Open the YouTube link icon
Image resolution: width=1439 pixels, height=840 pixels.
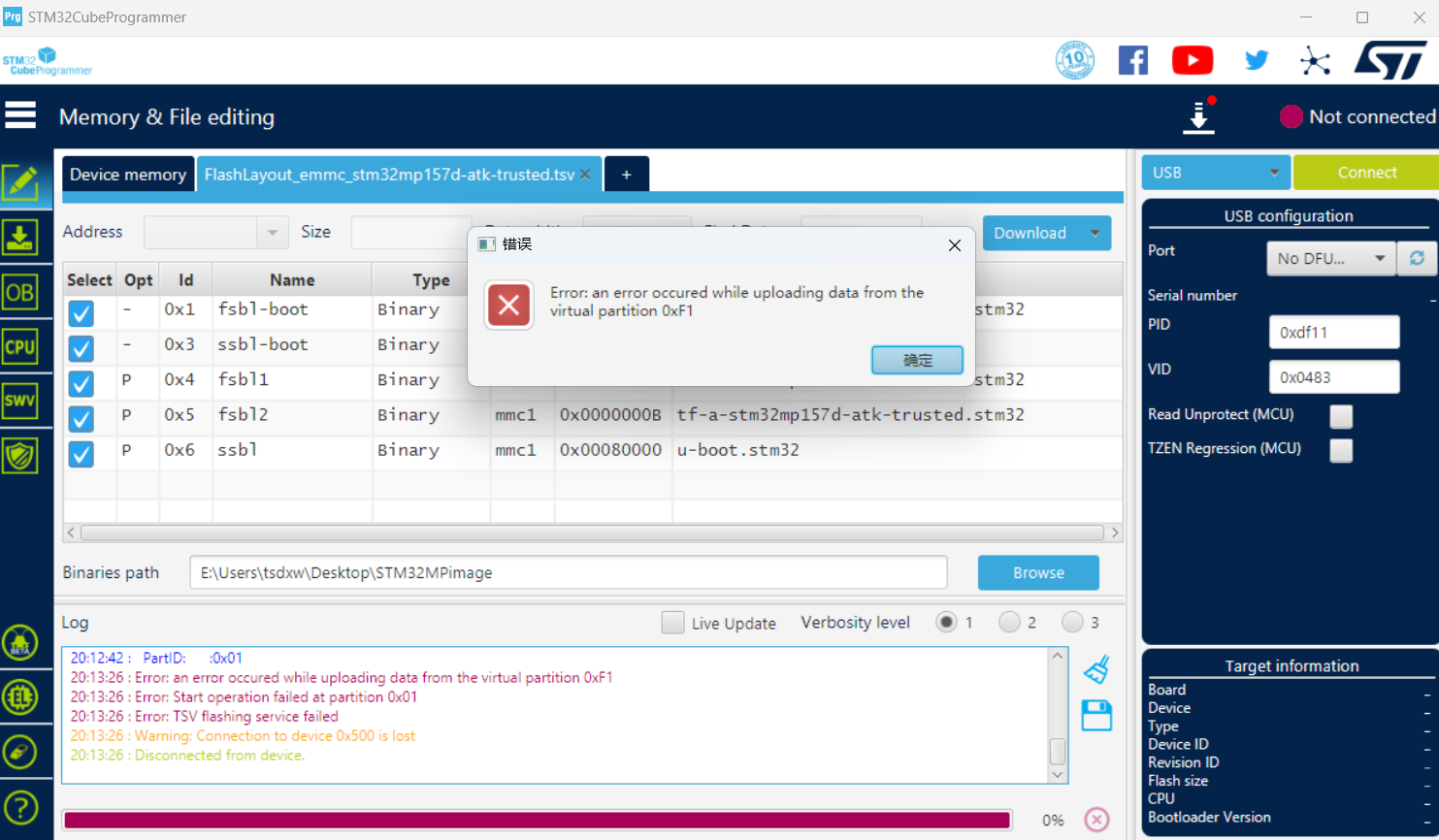(1193, 60)
